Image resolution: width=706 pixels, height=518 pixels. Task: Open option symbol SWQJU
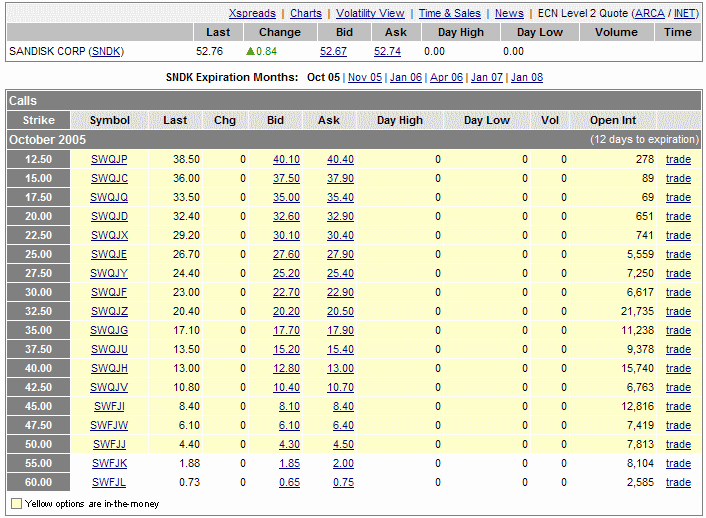[x=109, y=349]
